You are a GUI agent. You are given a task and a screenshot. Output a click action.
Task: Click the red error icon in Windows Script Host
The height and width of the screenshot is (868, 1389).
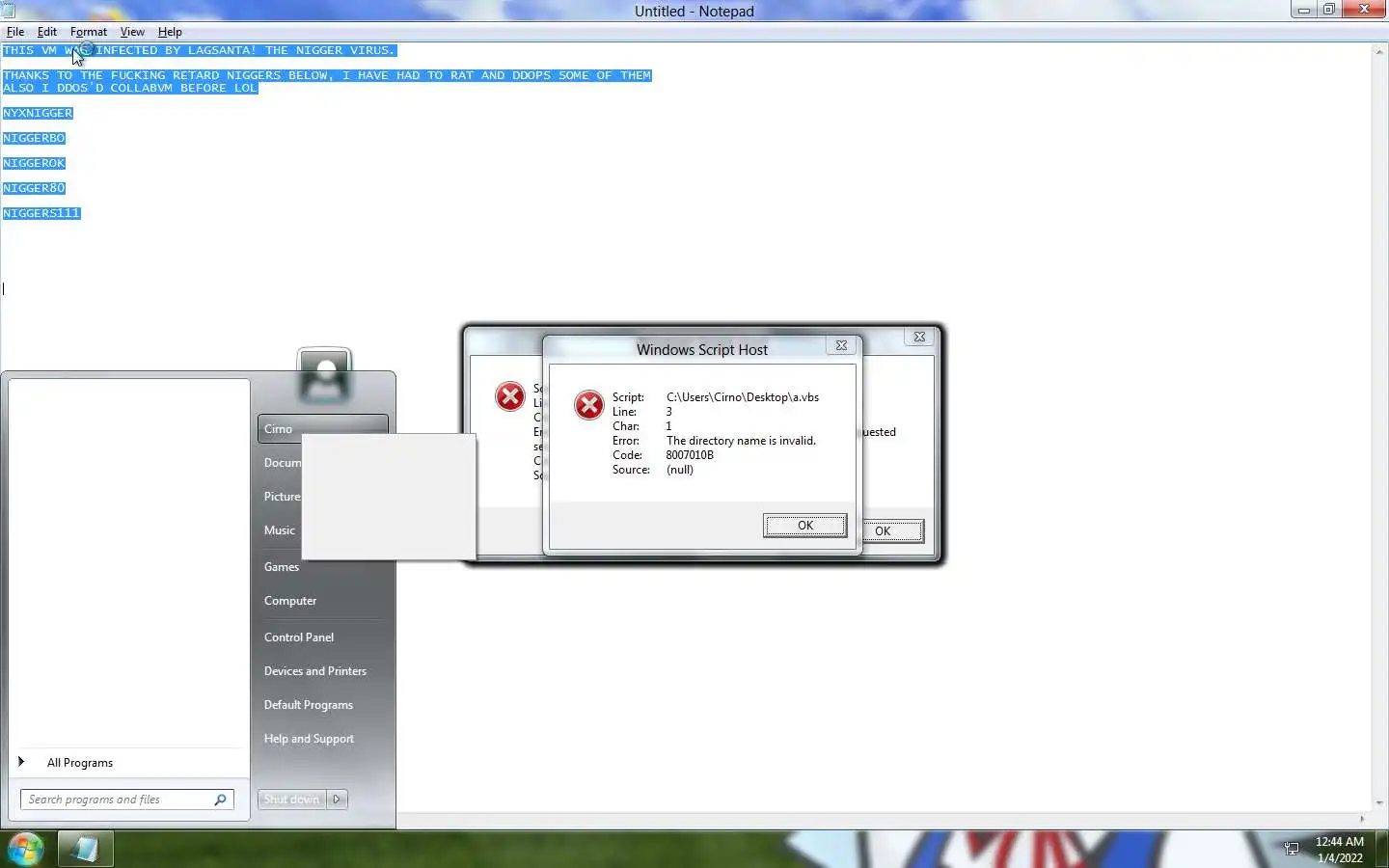coord(588,405)
